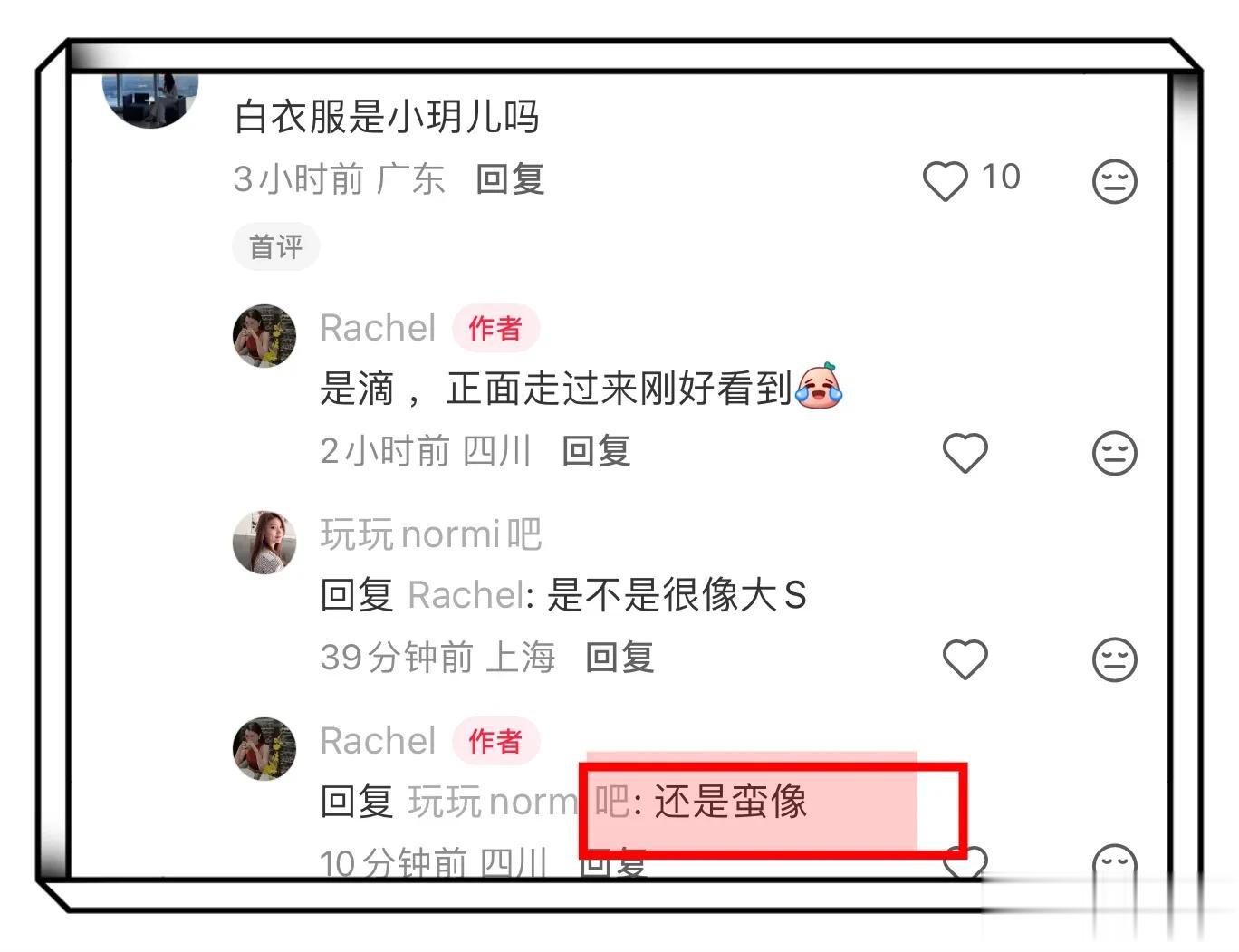This screenshot has height=952, width=1239.
Task: Reply to the 白衣服是小玥儿吗 comment
Action: point(510,179)
